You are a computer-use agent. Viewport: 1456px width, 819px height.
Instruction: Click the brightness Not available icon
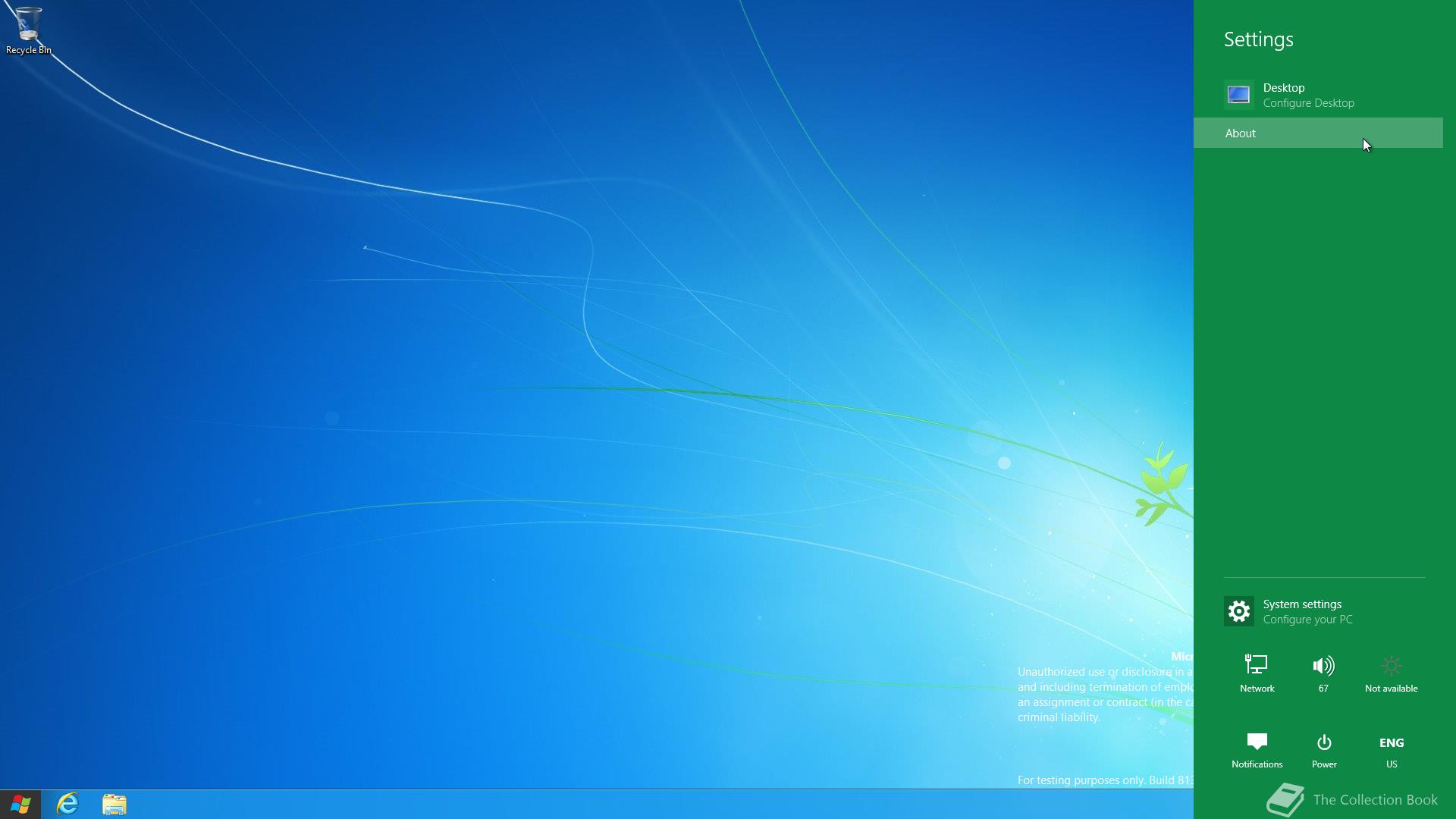tap(1391, 666)
